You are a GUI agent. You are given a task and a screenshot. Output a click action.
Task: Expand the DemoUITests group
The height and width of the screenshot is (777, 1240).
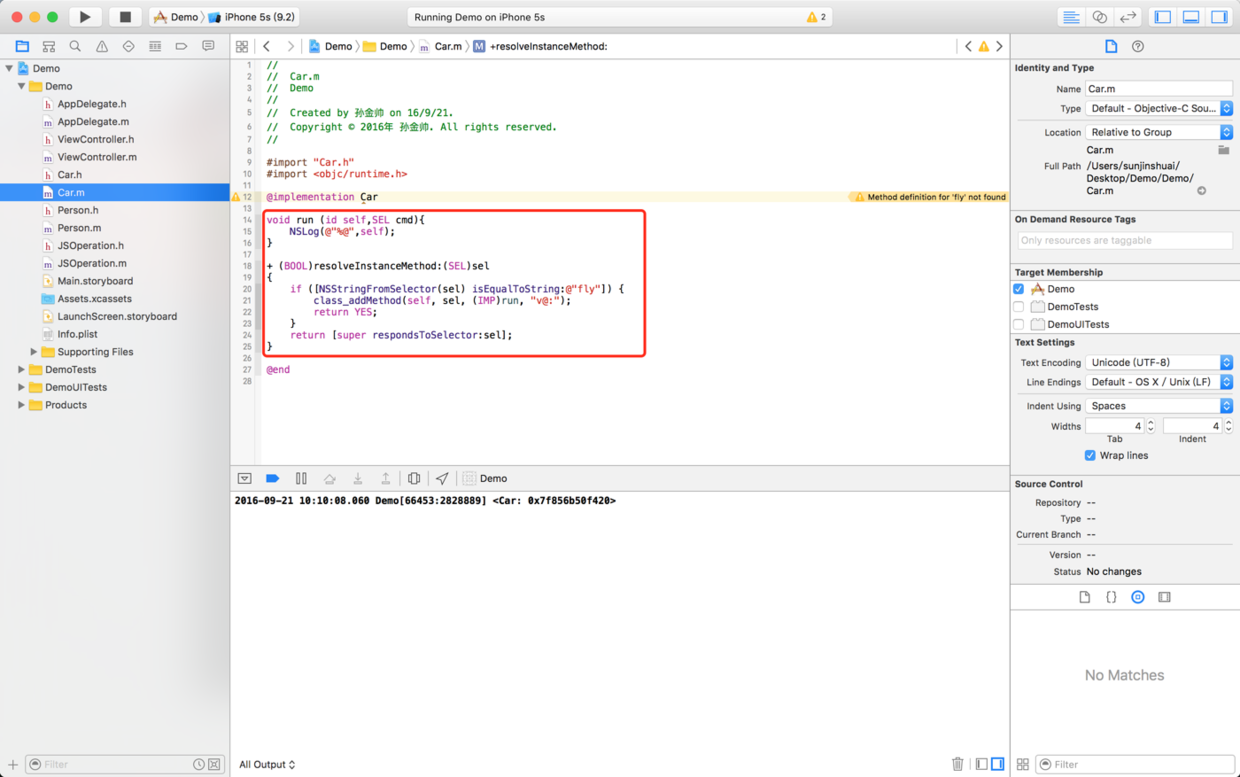click(x=21, y=387)
